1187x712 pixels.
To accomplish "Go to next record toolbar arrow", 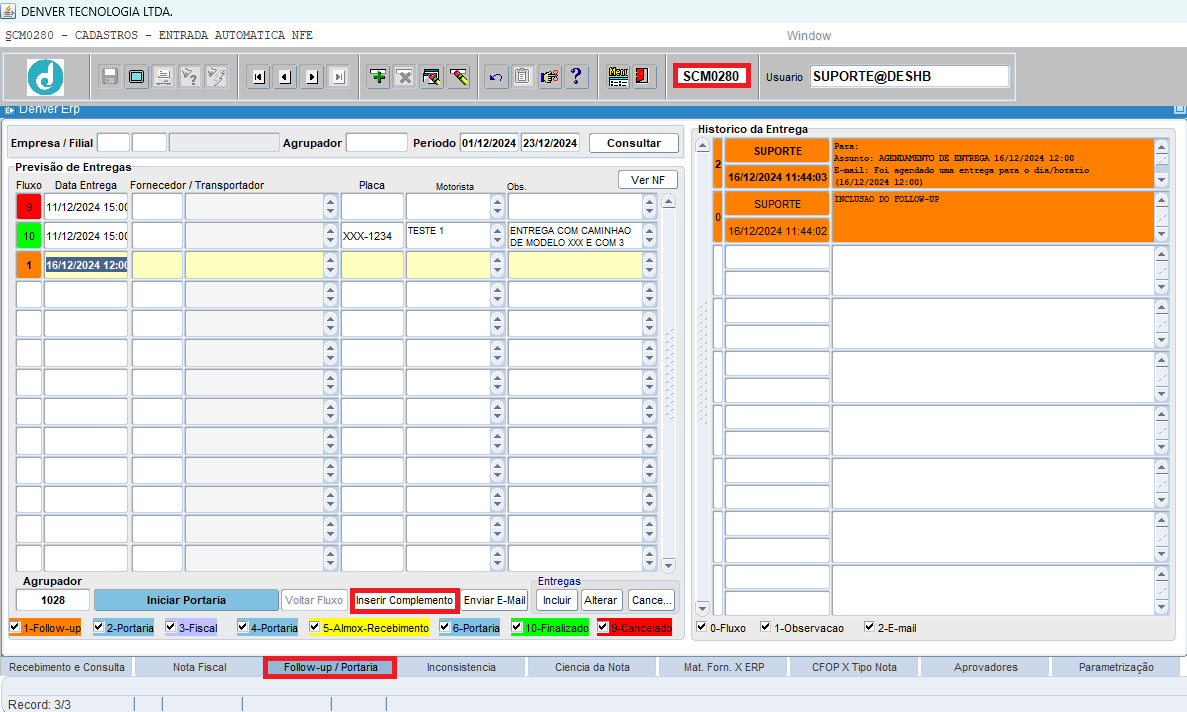I will pos(312,76).
